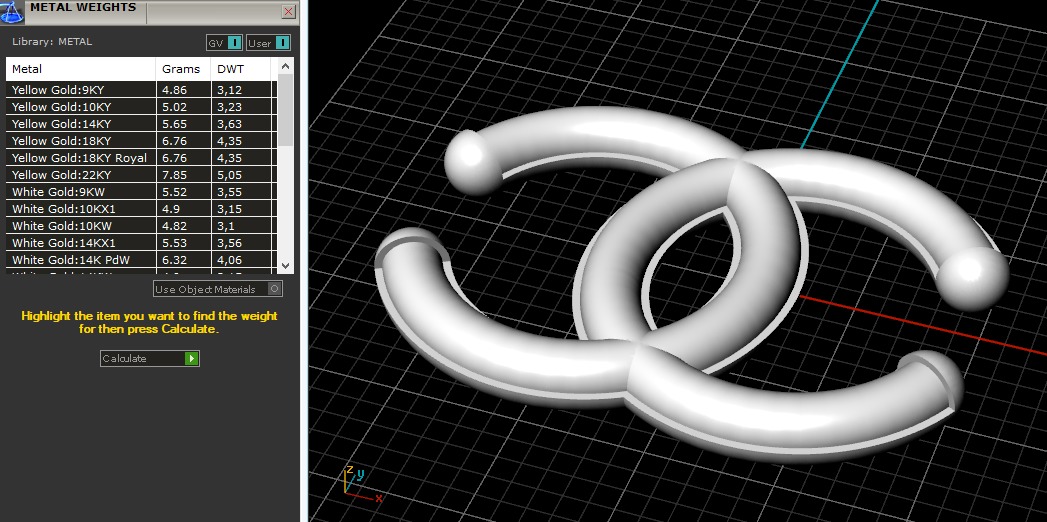
Task: Select the White Gold:14K PdW row
Action: pos(141,260)
